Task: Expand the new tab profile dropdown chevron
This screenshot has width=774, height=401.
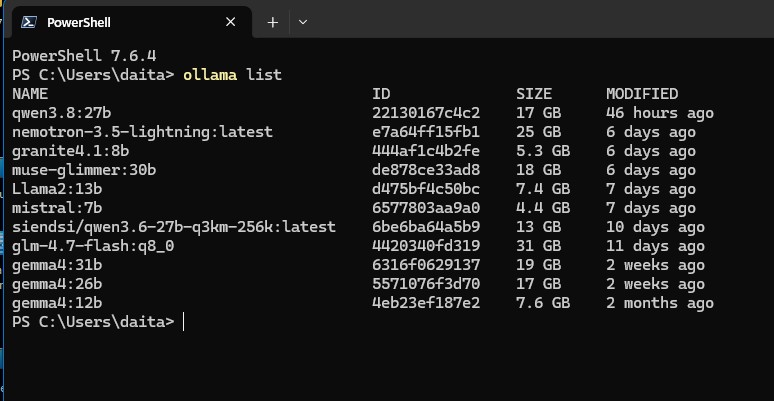Action: coord(303,22)
